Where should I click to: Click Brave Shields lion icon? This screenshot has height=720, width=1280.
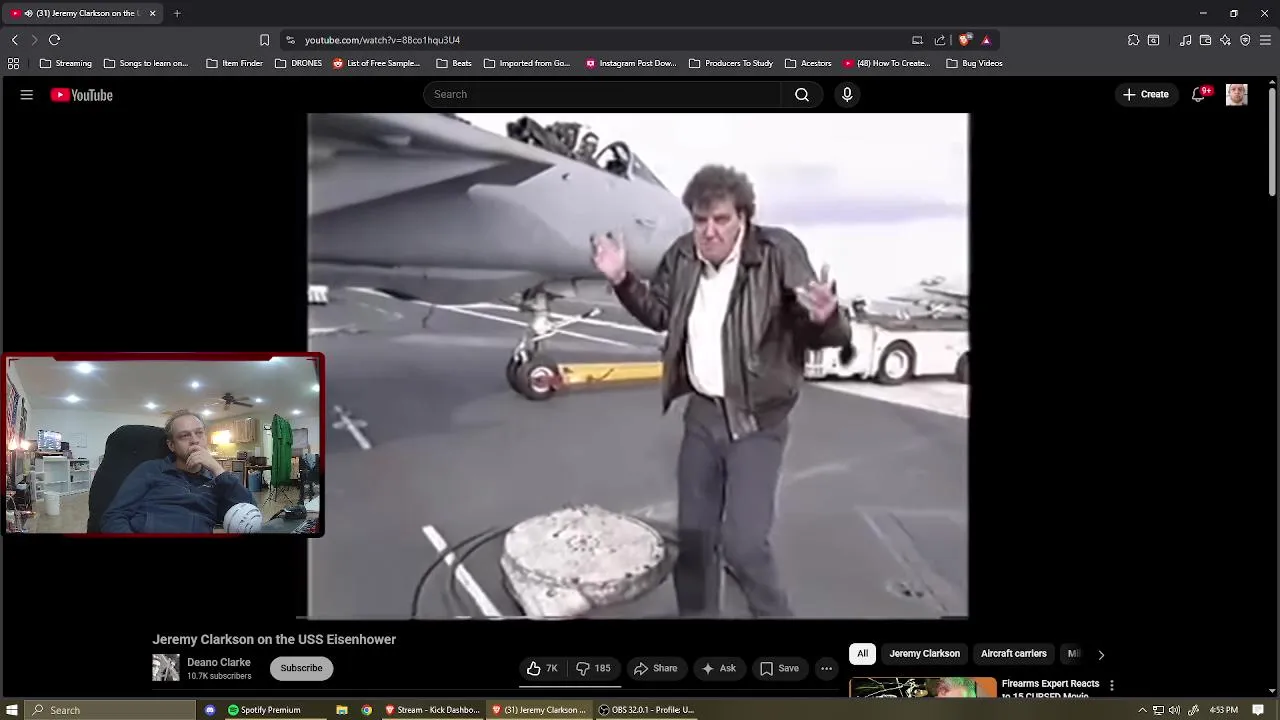(964, 40)
